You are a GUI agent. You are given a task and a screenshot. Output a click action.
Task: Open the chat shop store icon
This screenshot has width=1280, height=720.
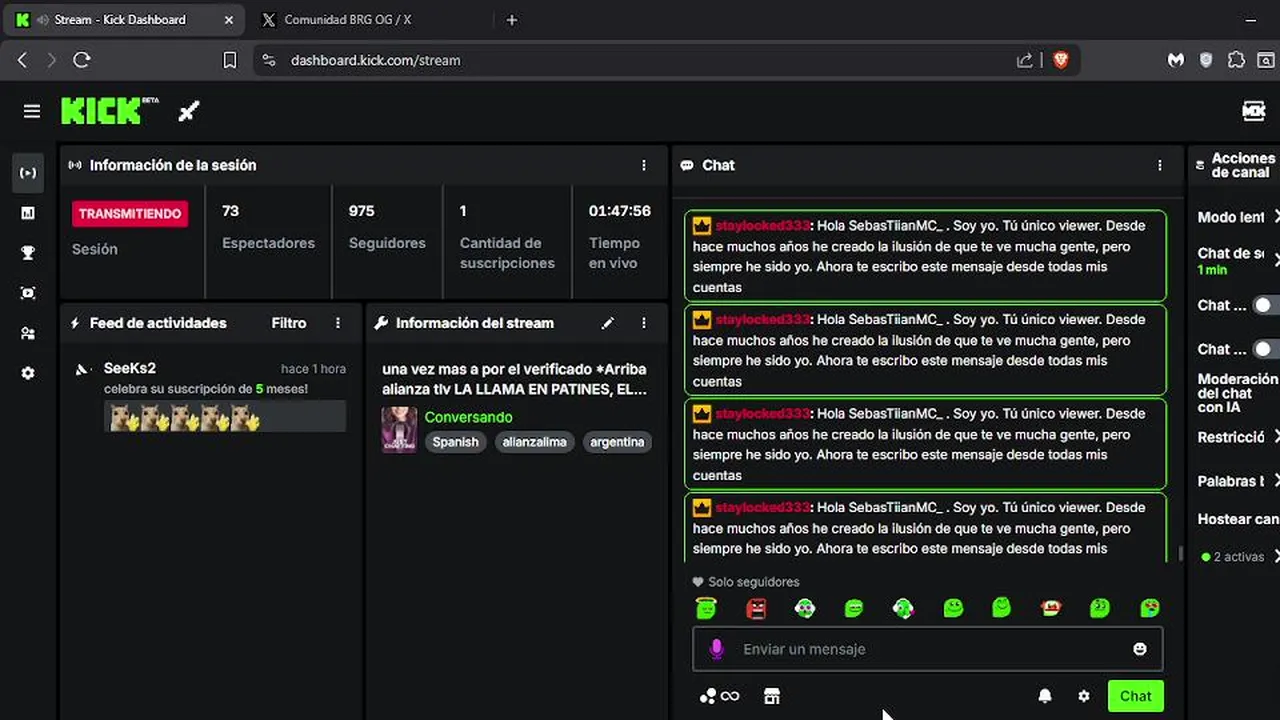tap(771, 696)
